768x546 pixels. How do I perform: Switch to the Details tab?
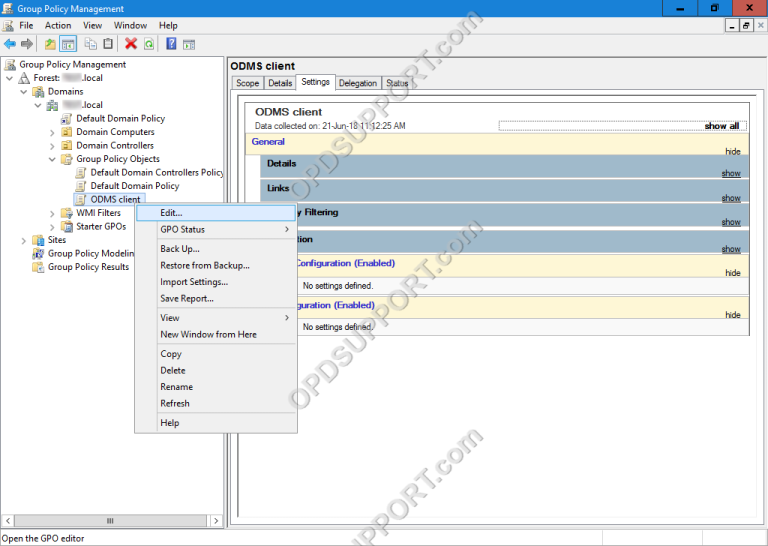coord(280,83)
